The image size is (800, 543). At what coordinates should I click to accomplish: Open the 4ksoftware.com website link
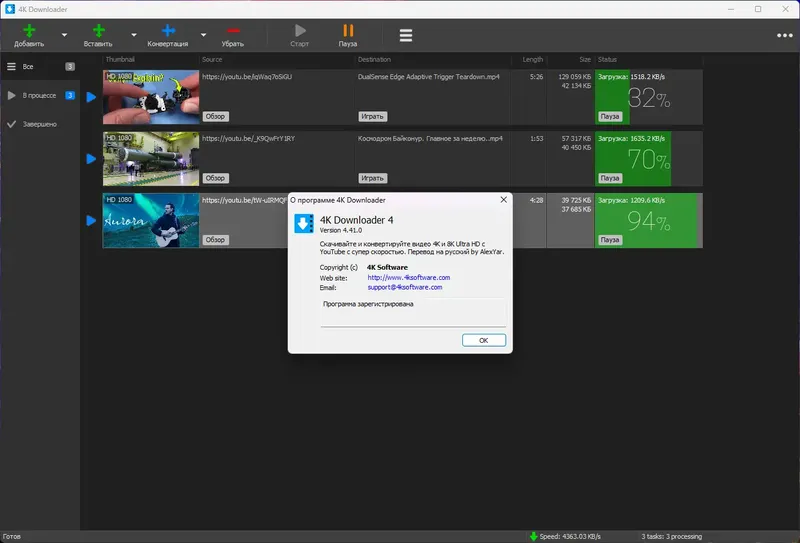coord(409,278)
